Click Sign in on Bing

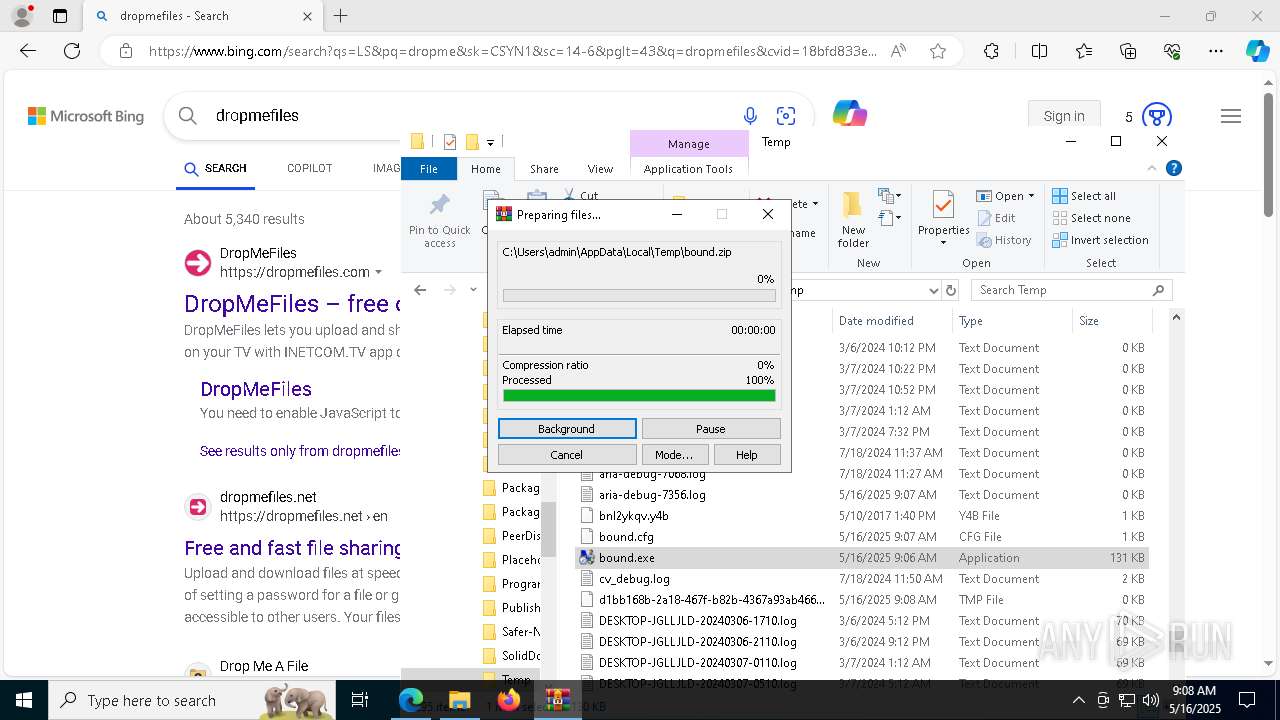click(1064, 116)
